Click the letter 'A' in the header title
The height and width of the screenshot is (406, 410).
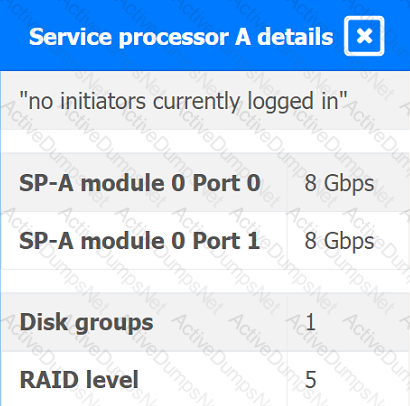[243, 37]
